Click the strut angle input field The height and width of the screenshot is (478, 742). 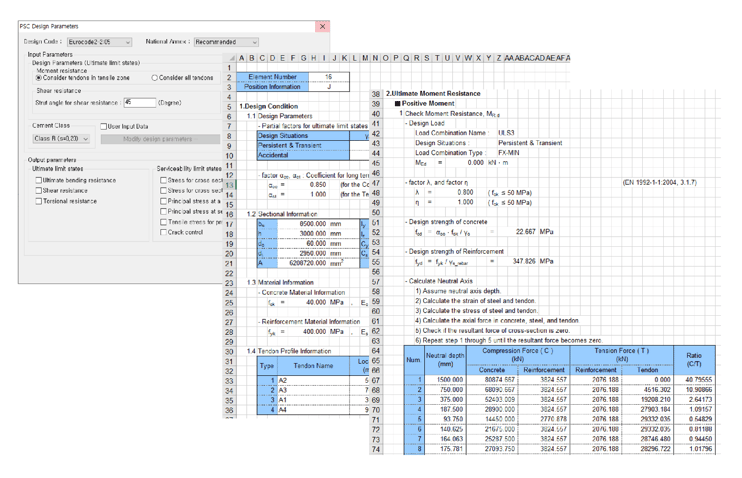click(x=138, y=102)
